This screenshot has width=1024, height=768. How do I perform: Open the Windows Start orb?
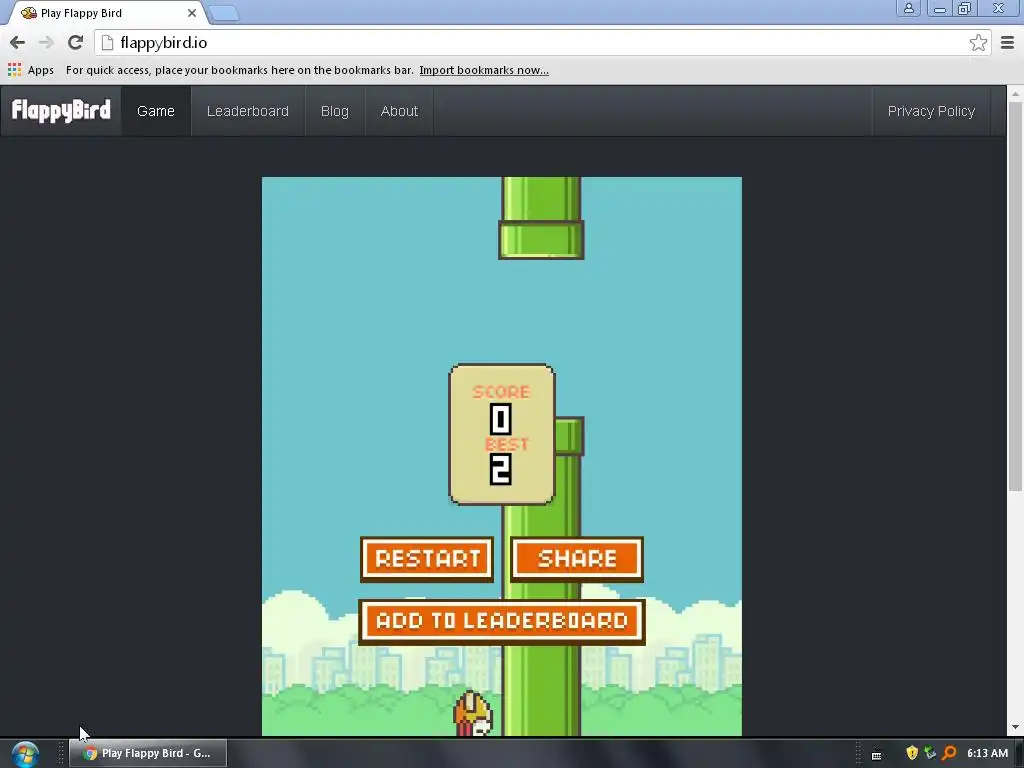pyautogui.click(x=25, y=753)
